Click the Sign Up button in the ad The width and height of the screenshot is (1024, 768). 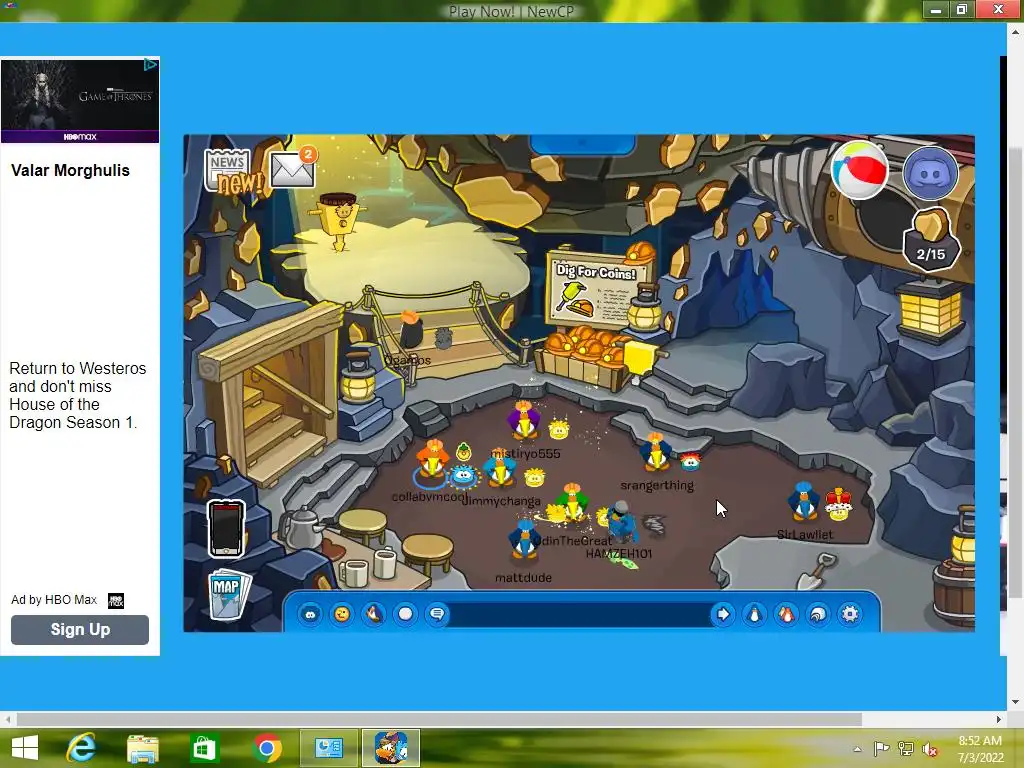tap(80, 630)
